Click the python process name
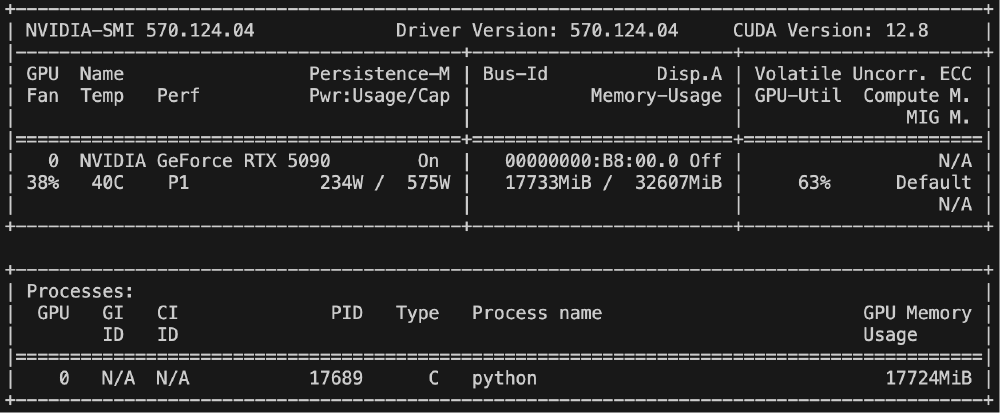This screenshot has width=1000, height=413. (504, 379)
